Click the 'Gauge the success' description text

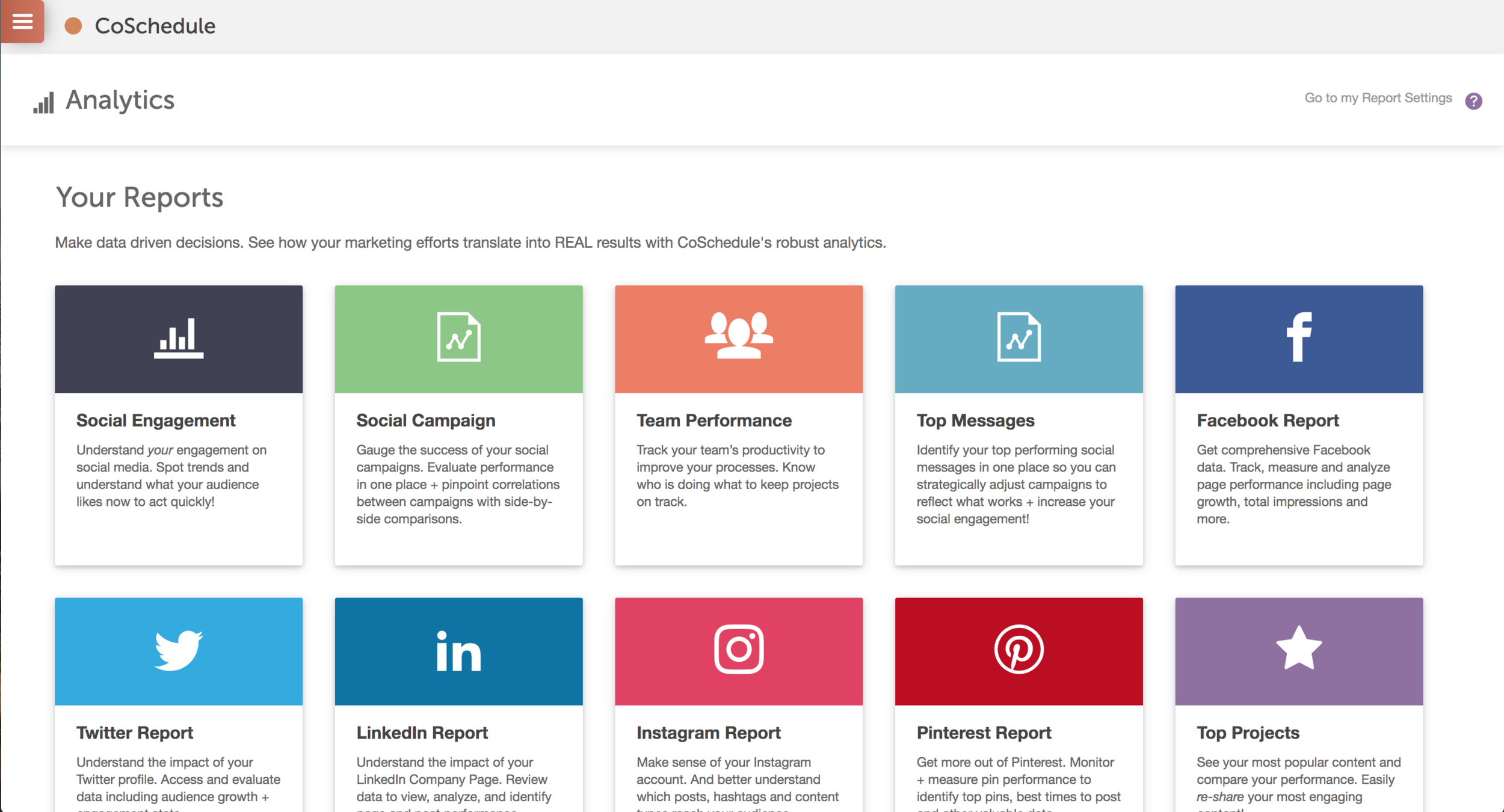(458, 484)
